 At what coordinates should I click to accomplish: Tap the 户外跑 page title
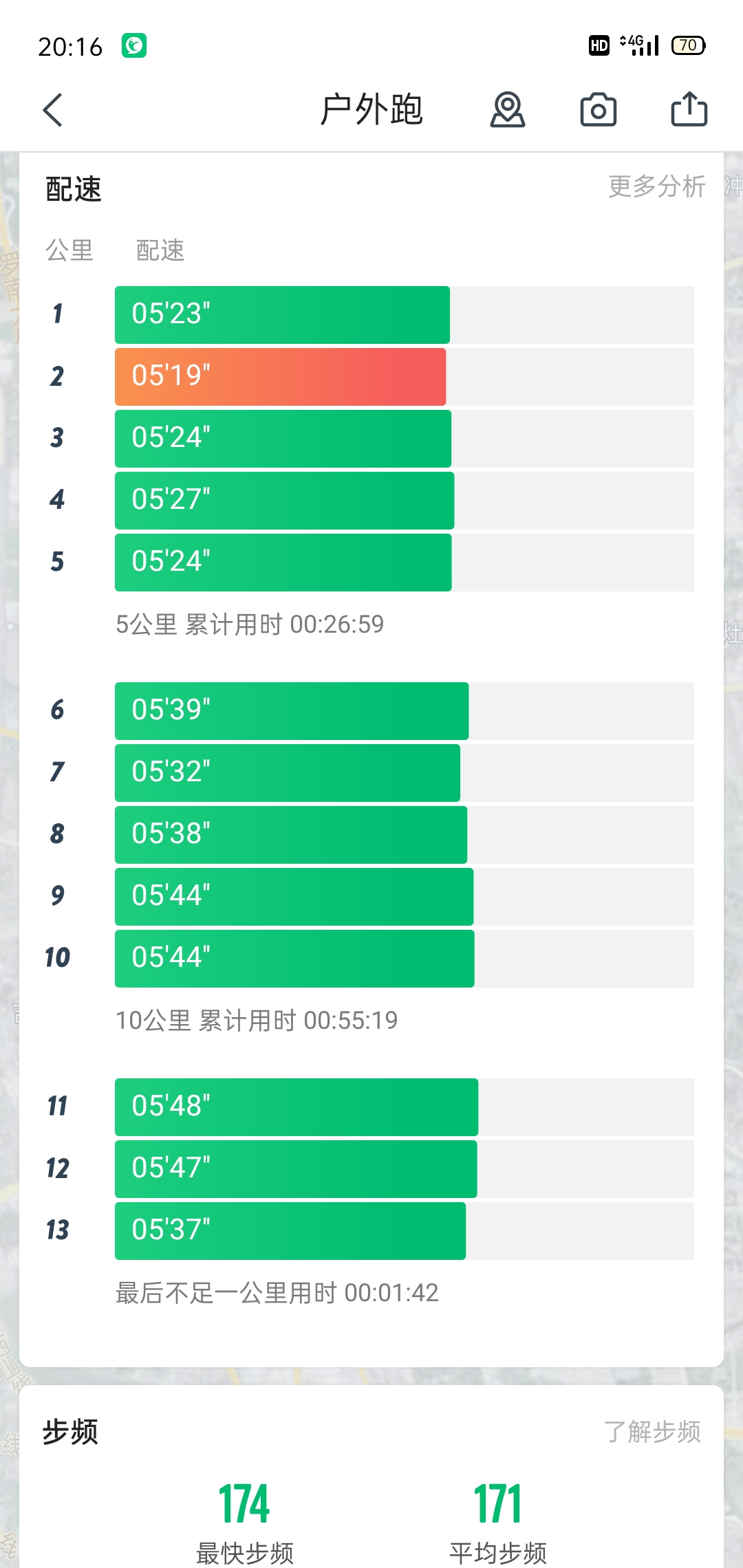371,110
